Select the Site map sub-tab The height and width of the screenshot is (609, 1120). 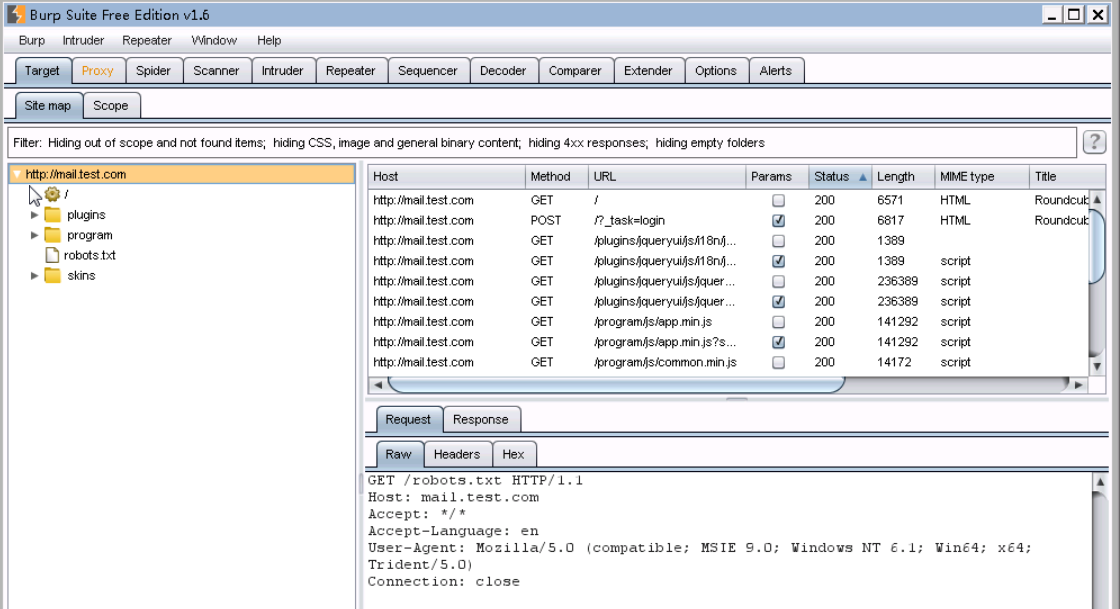48,106
